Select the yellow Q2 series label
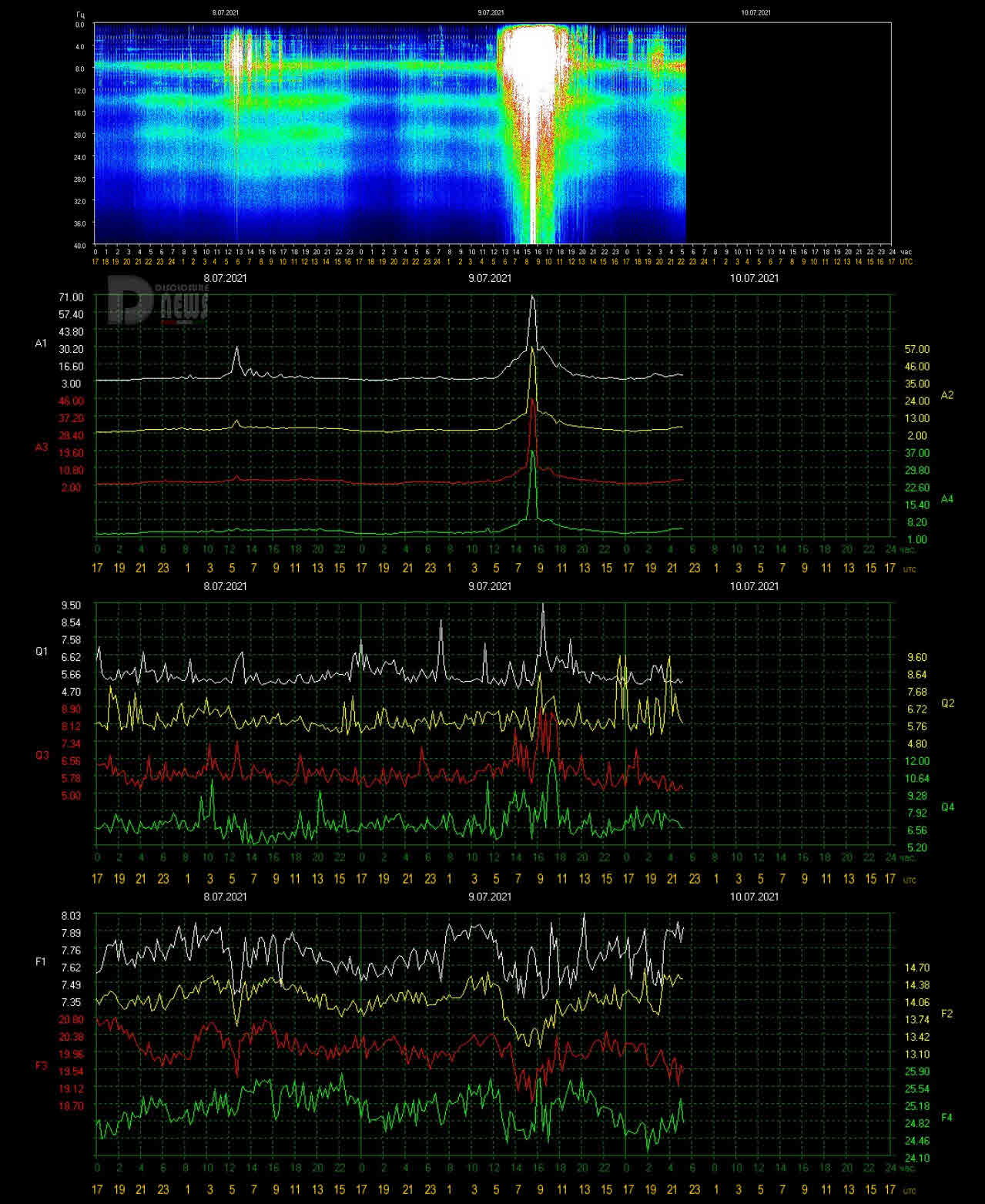Image resolution: width=985 pixels, height=1204 pixels. click(x=947, y=703)
